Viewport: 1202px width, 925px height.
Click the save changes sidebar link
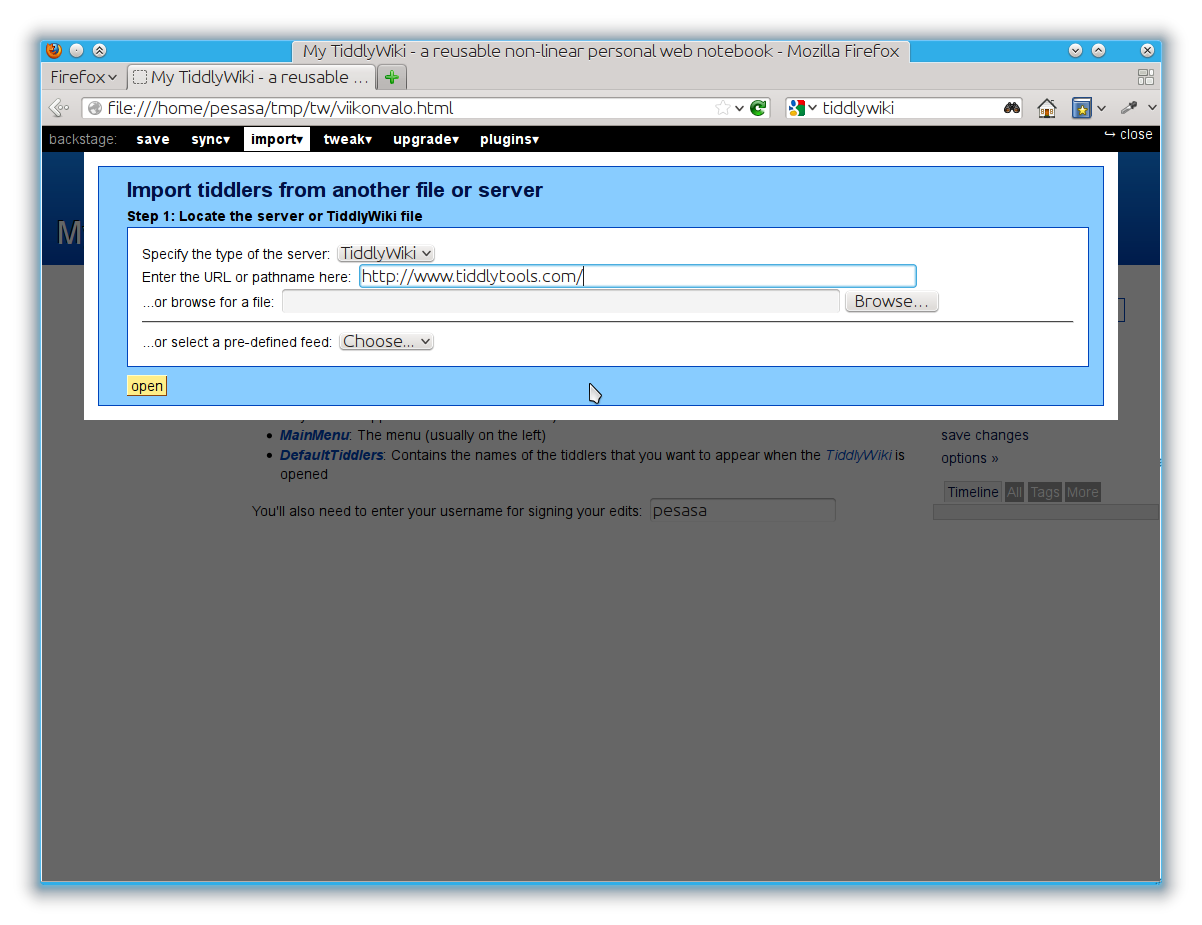pos(985,435)
